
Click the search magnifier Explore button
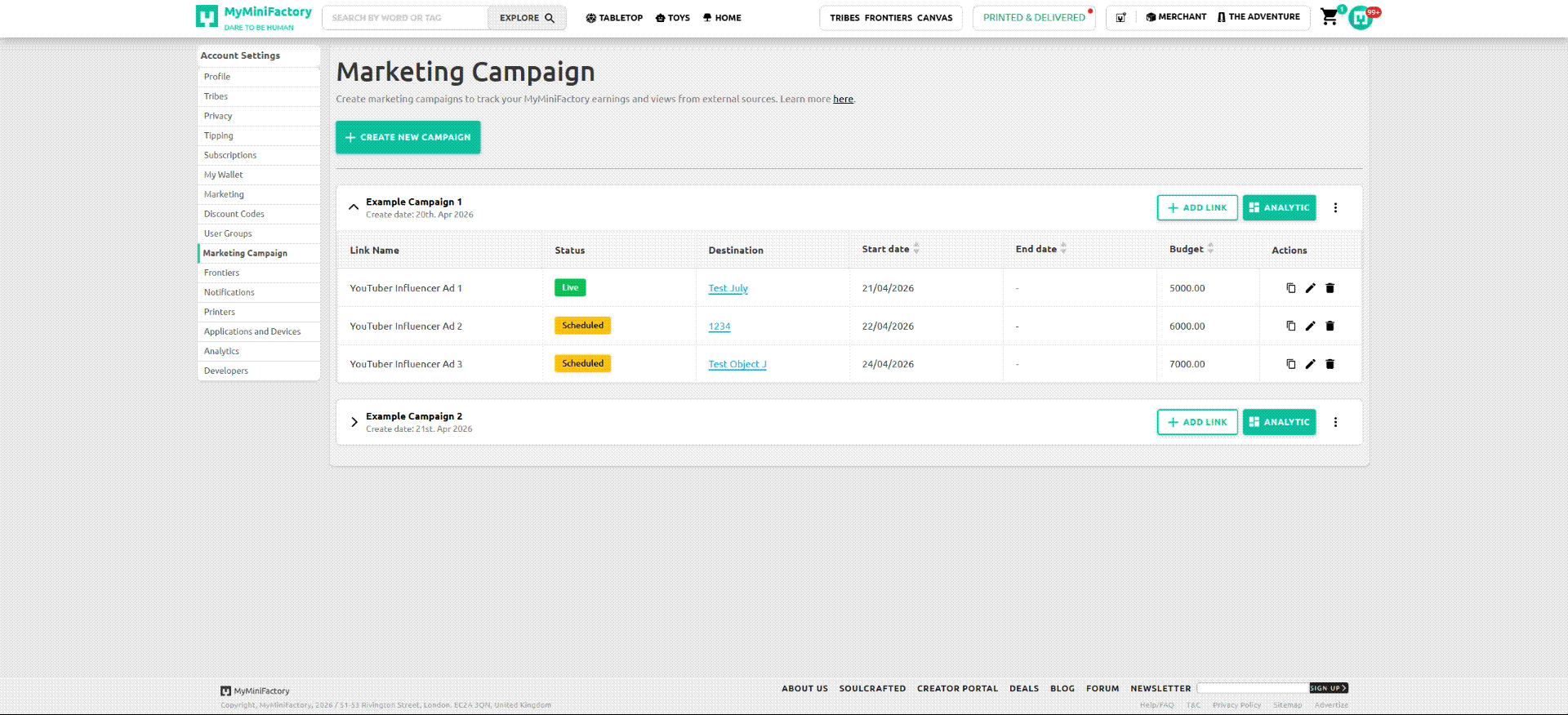point(527,18)
